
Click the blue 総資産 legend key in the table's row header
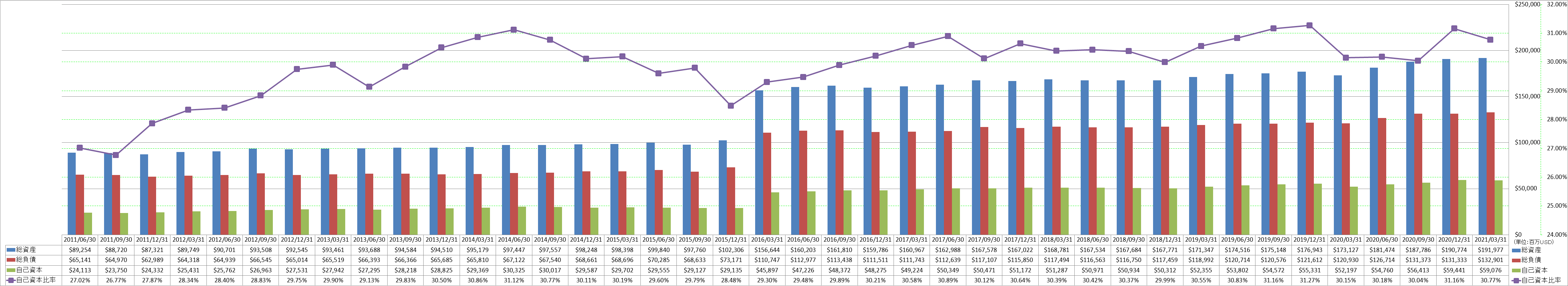click(11, 249)
